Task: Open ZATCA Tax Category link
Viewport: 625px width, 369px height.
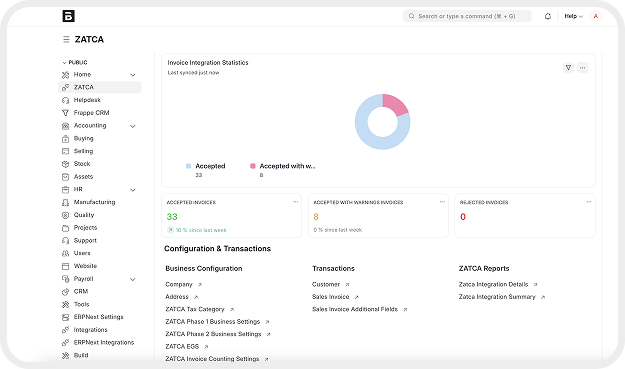Action: coord(195,309)
